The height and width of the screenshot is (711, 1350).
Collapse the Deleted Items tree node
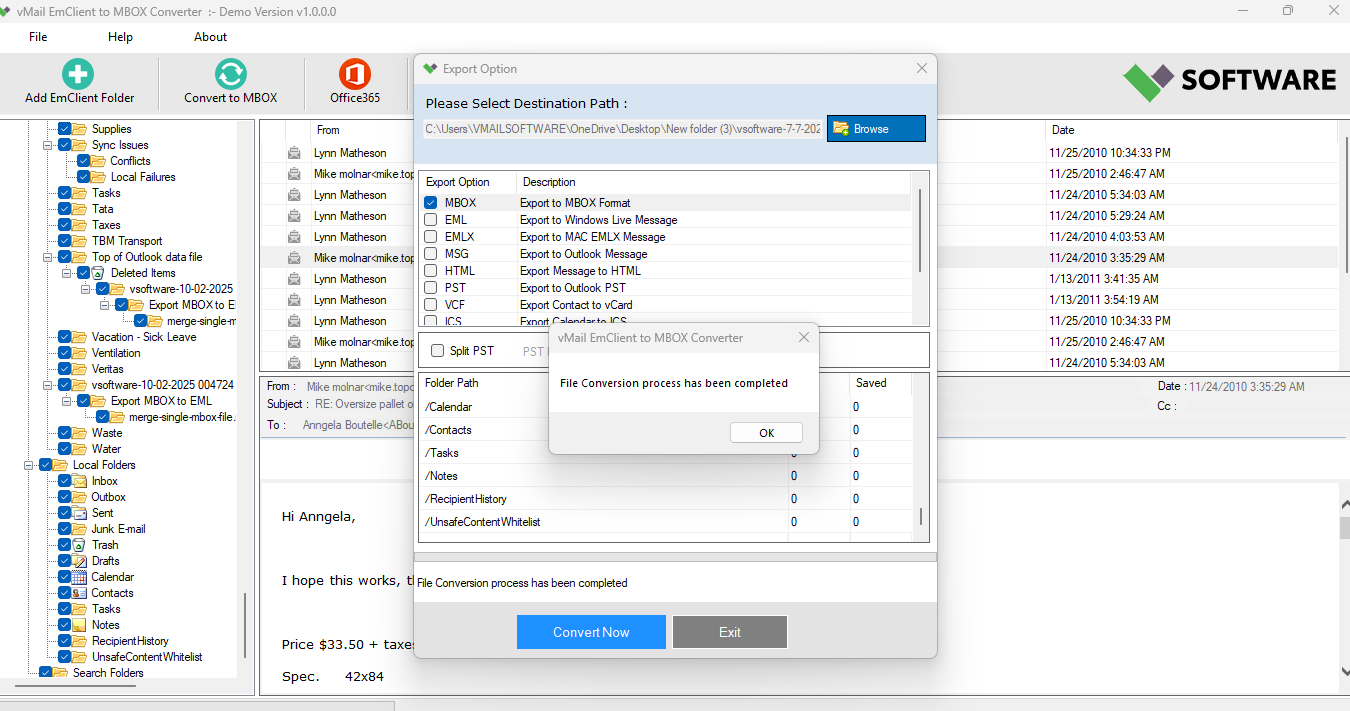[67, 273]
